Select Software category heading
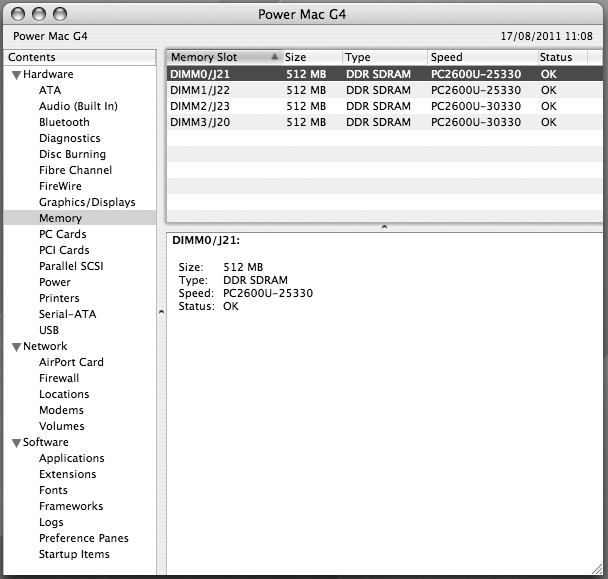The width and height of the screenshot is (608, 579). [46, 442]
